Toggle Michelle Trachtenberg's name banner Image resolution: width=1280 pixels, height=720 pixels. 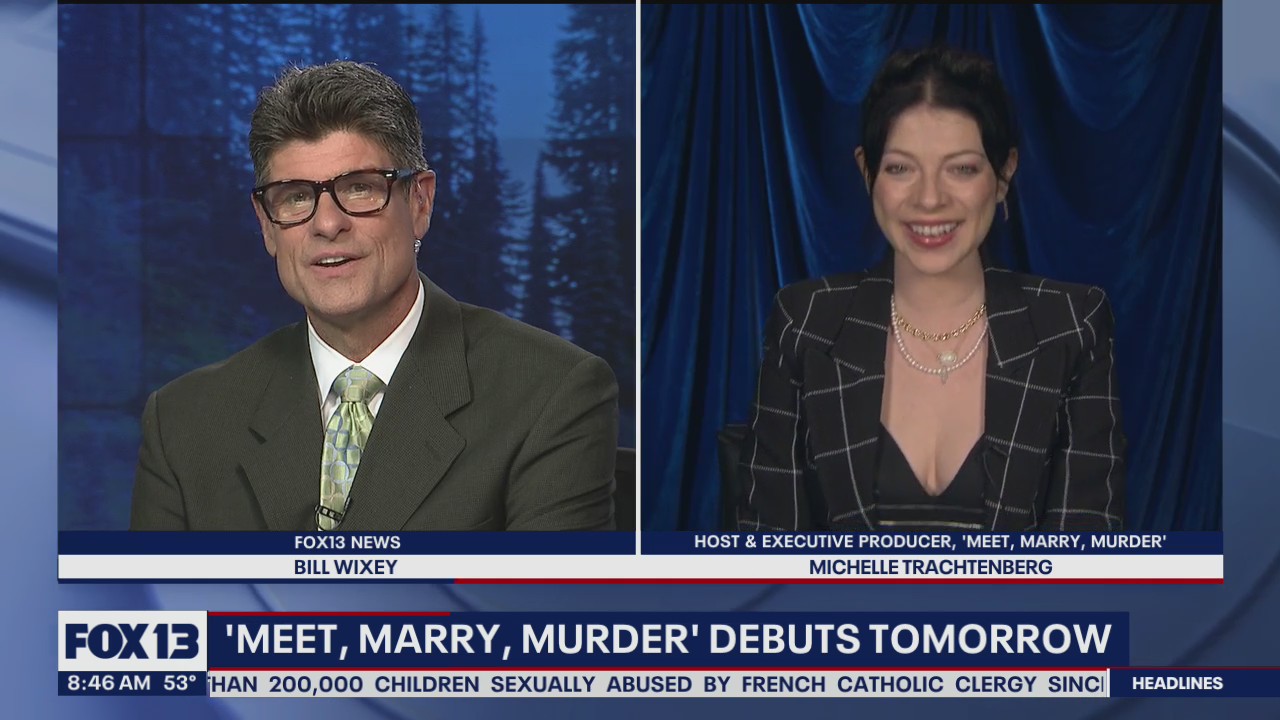[930, 567]
